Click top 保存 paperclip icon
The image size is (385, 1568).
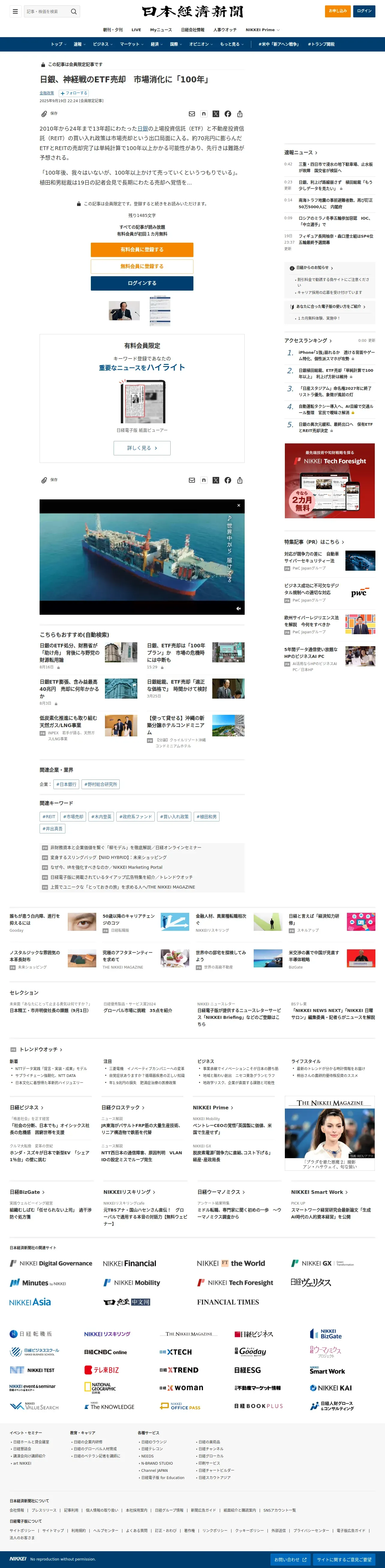click(44, 114)
